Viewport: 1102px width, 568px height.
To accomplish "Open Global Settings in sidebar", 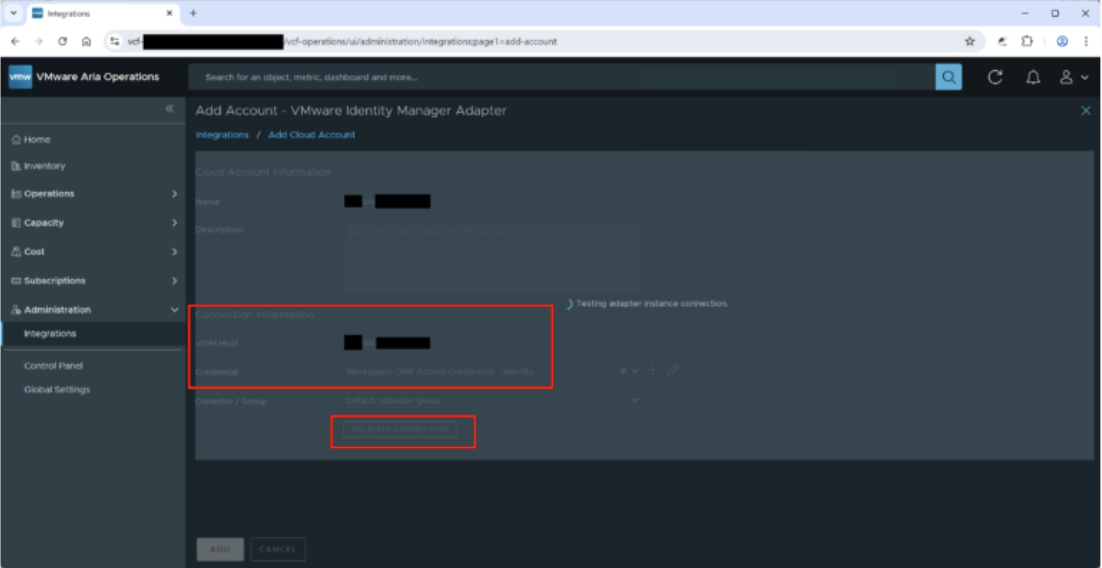I will 57,390.
